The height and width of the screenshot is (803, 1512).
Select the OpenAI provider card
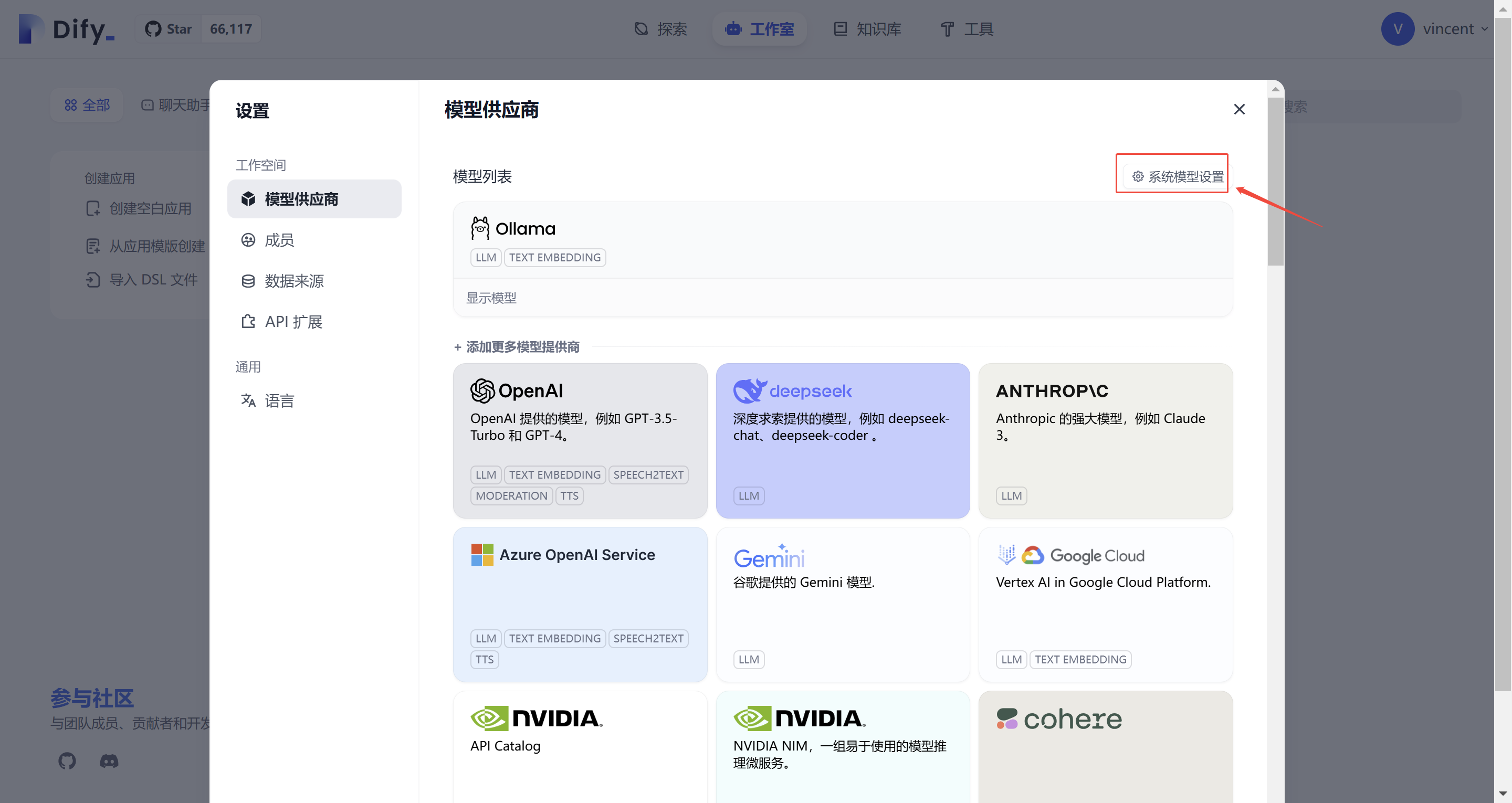point(580,440)
